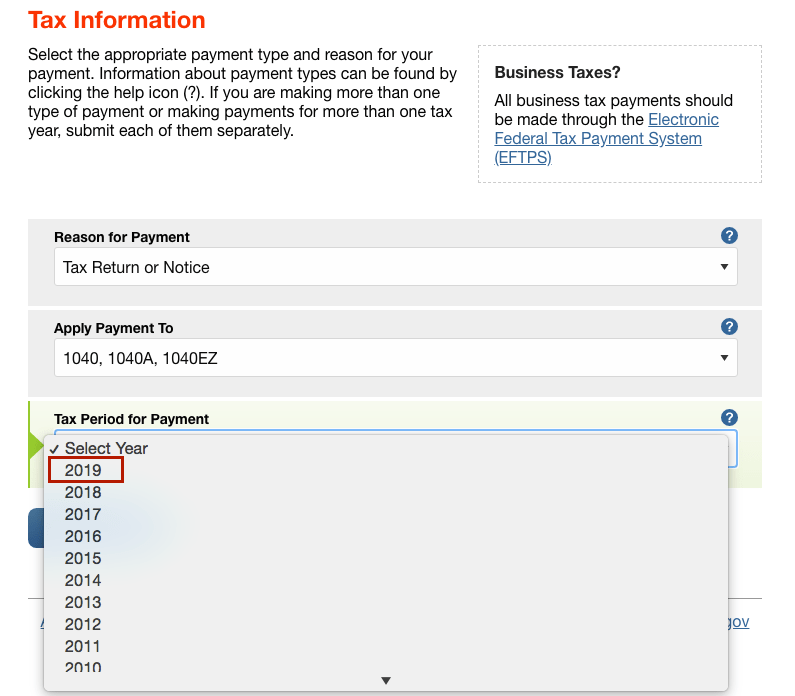Select 2014 from the year list
795x696 pixels.
click(386, 580)
